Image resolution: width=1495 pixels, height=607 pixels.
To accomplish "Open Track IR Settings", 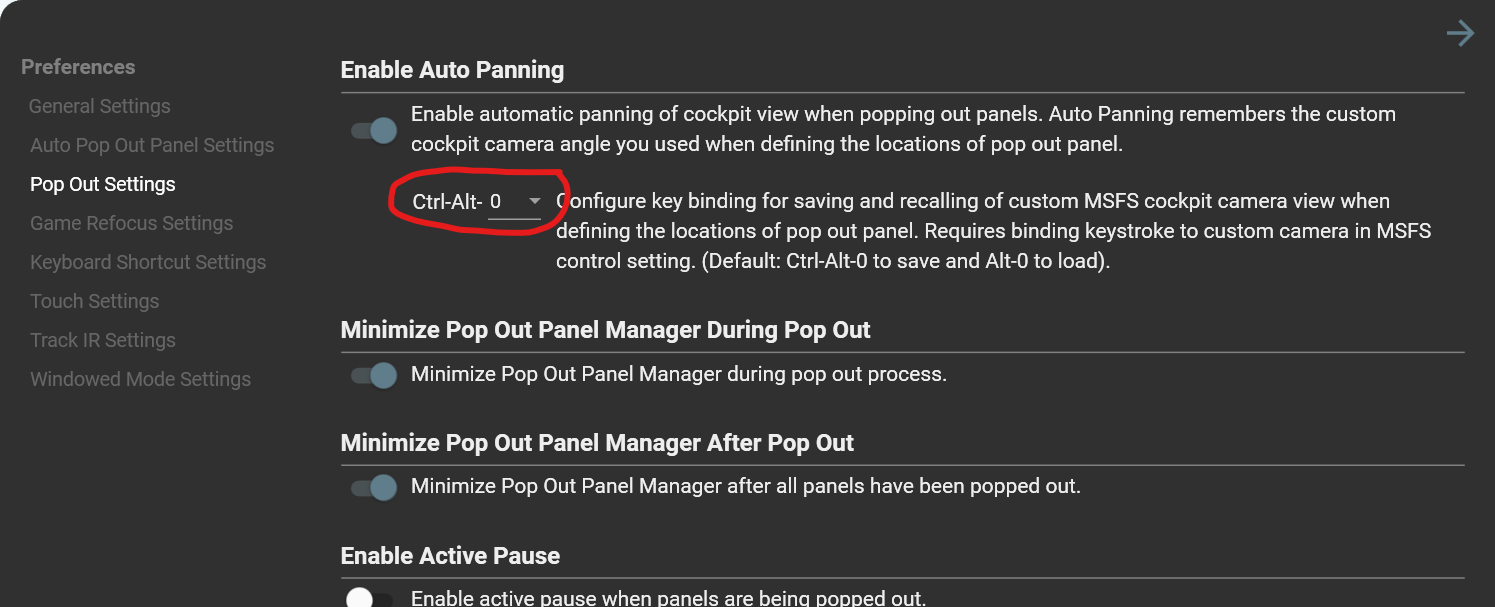I will click(102, 340).
